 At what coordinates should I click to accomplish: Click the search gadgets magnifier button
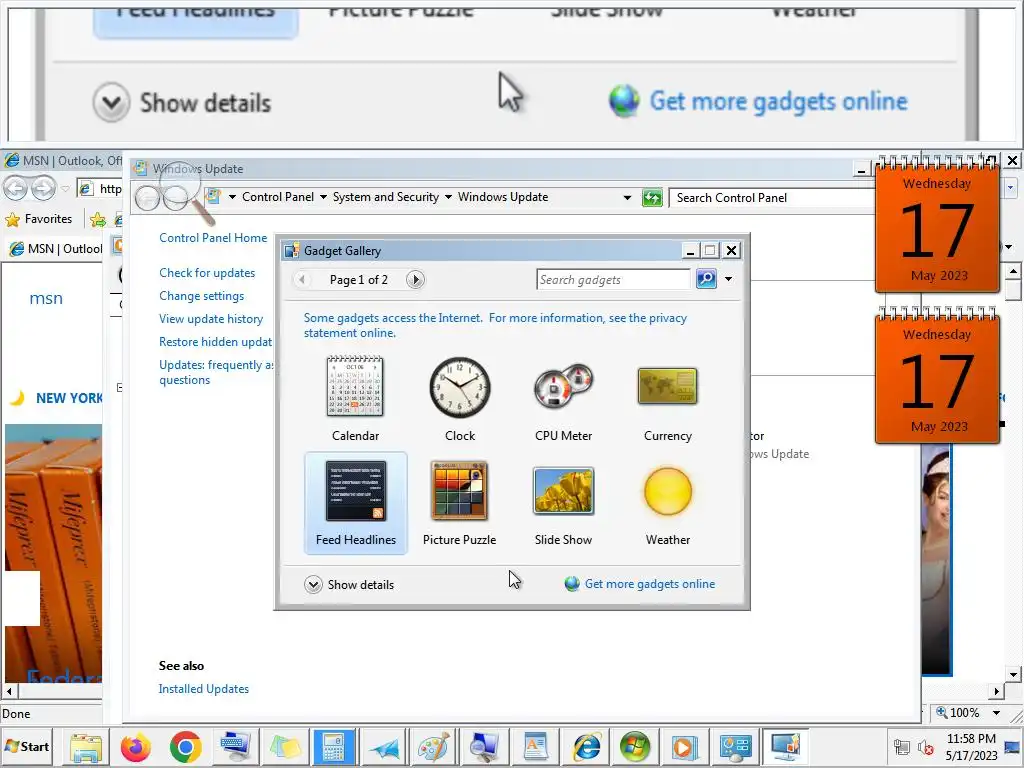(x=706, y=279)
